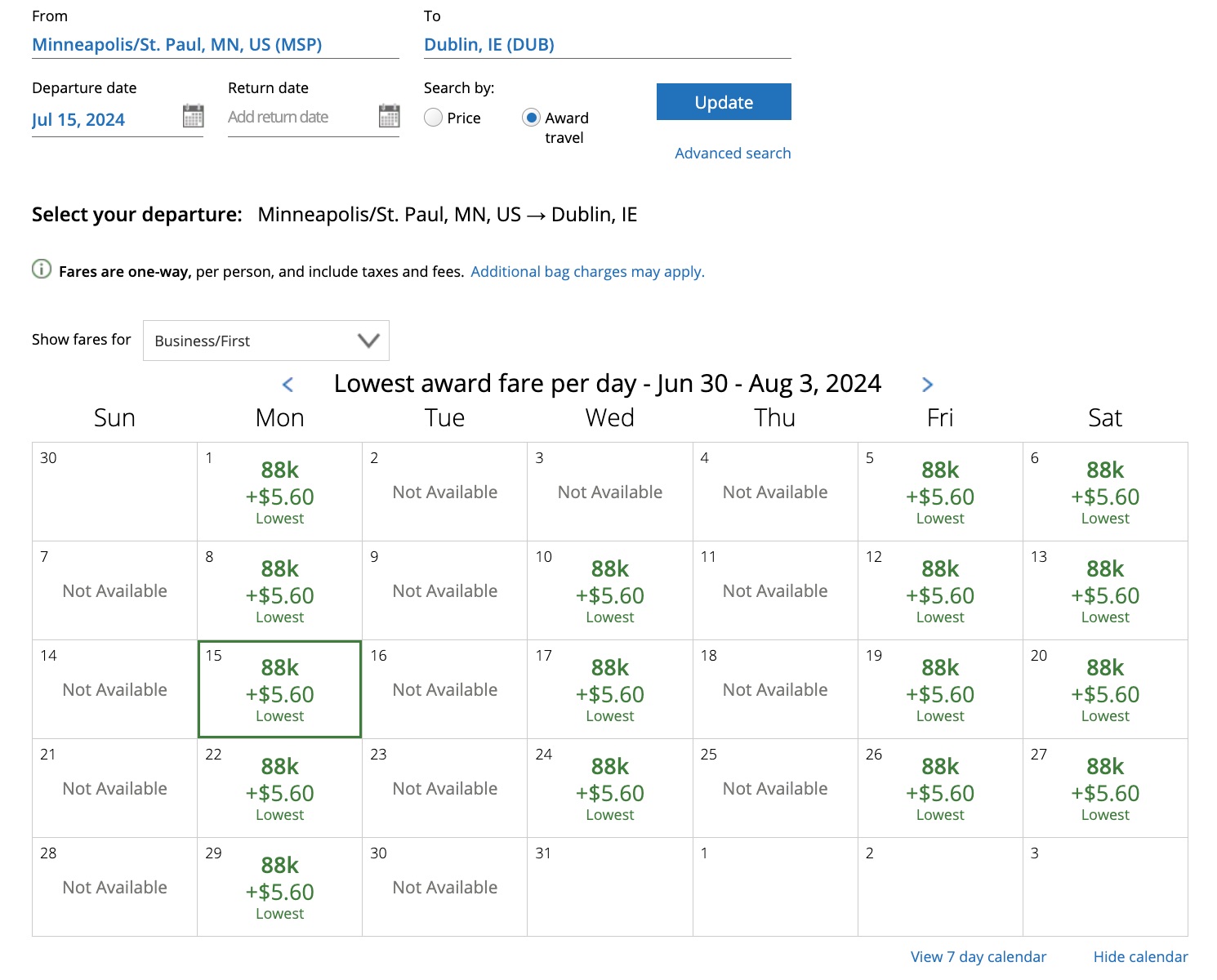Viewport: 1217px width, 980px height.
Task: Click the Update button
Action: (722, 101)
